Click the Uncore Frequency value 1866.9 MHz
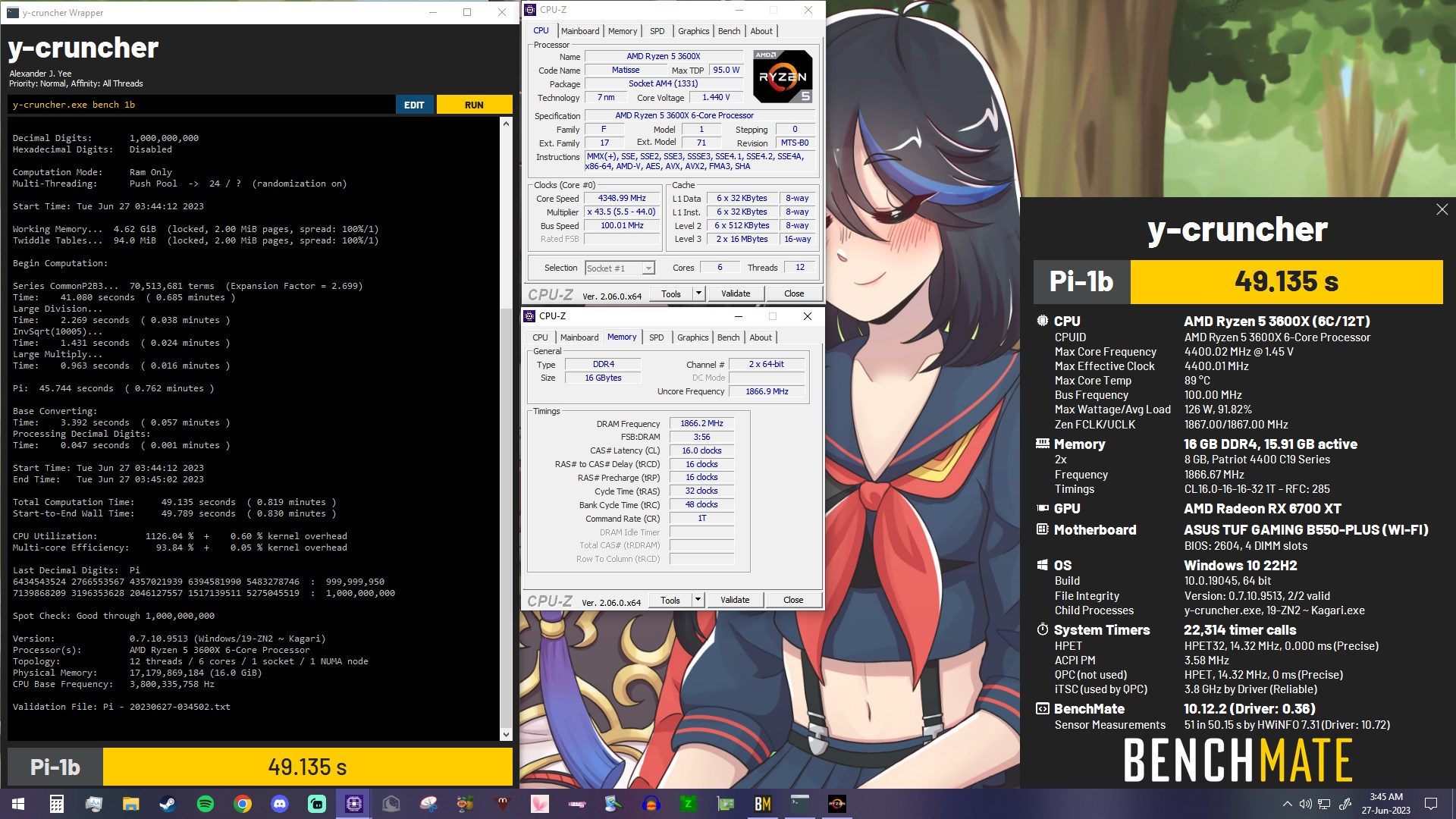This screenshot has height=819, width=1456. (x=767, y=391)
